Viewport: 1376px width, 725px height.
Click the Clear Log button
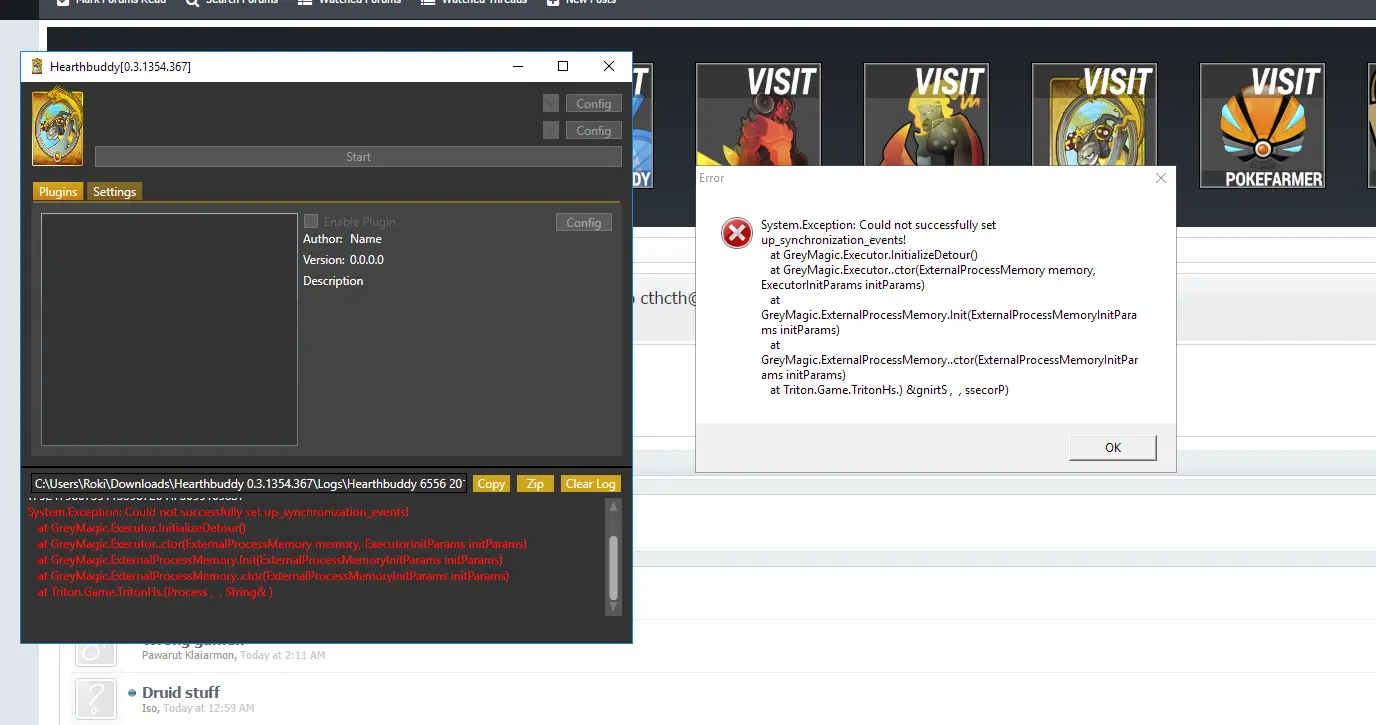click(591, 483)
